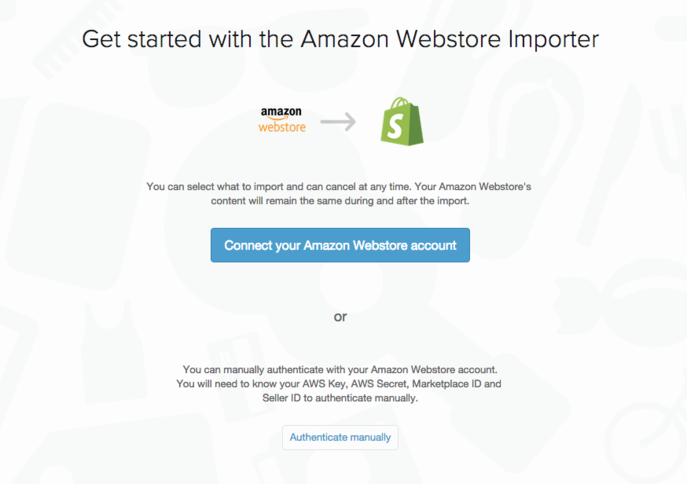Click 'You can manually authenticate' line
This screenshot has height=484, width=687.
pyautogui.click(x=340, y=370)
